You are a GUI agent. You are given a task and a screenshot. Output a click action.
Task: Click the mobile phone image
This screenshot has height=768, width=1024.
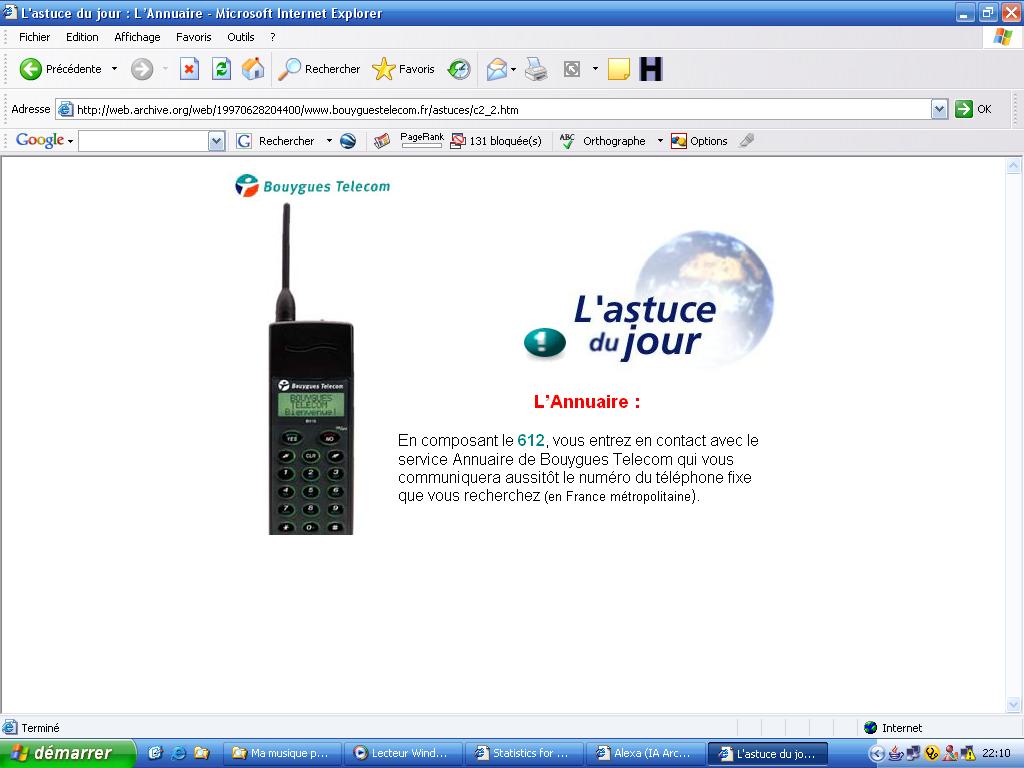coord(311,369)
